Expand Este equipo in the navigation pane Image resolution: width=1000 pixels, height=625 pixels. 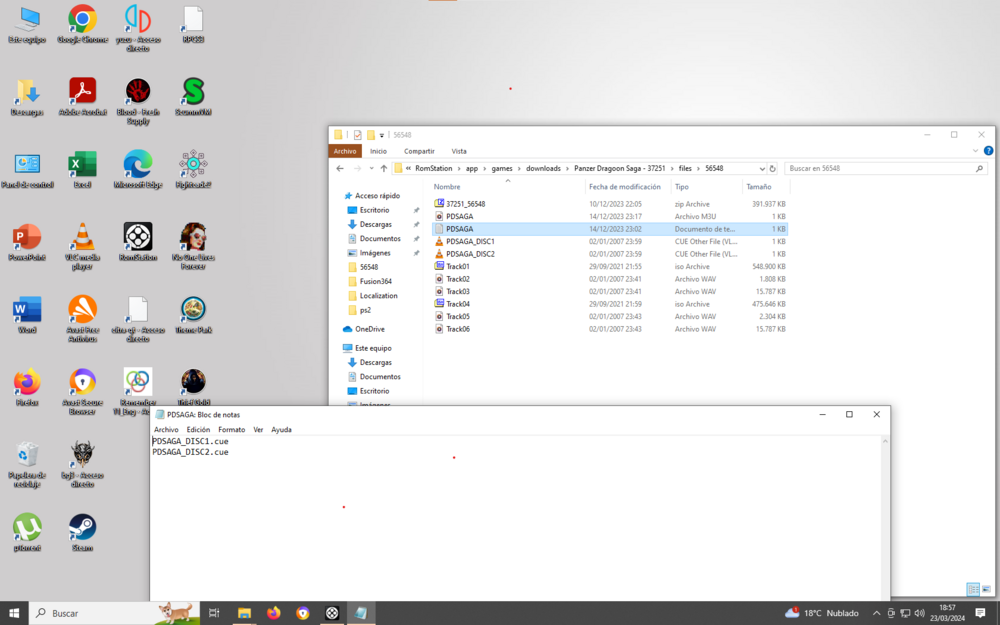pyautogui.click(x=339, y=347)
